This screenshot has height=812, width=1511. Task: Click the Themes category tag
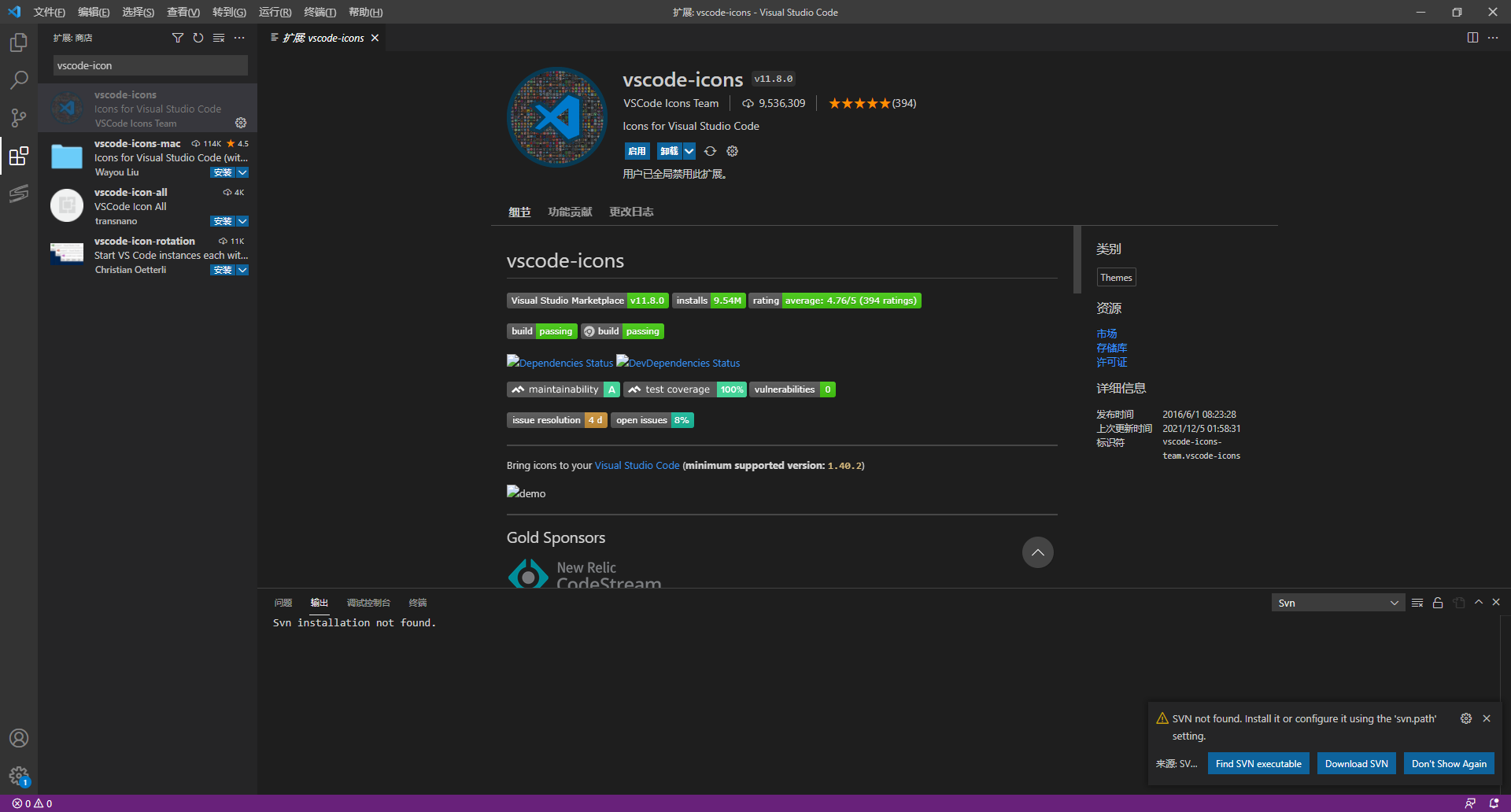point(1116,277)
